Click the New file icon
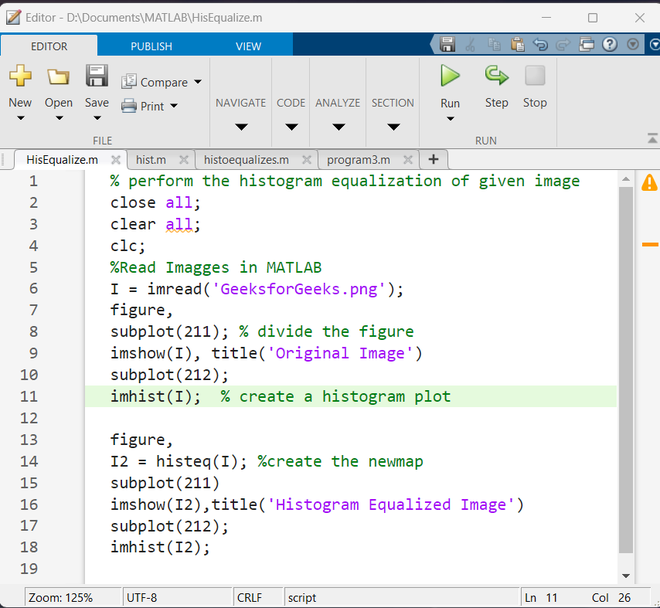Screen dimensions: 660x608 coord(20,77)
